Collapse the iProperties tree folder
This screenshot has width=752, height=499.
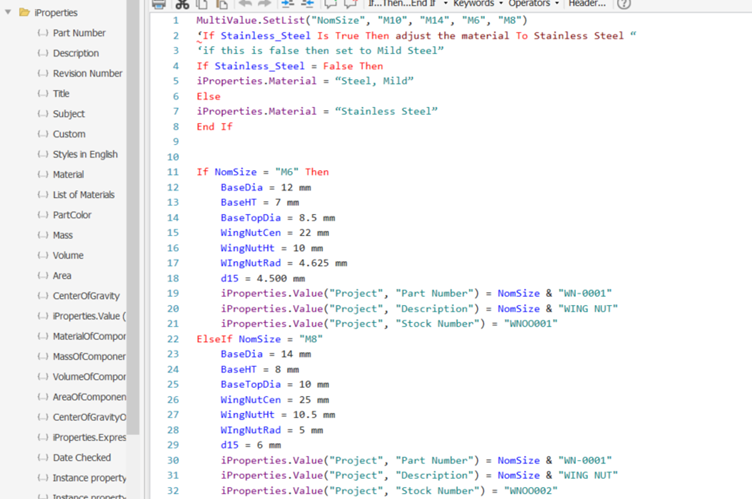coord(8,12)
